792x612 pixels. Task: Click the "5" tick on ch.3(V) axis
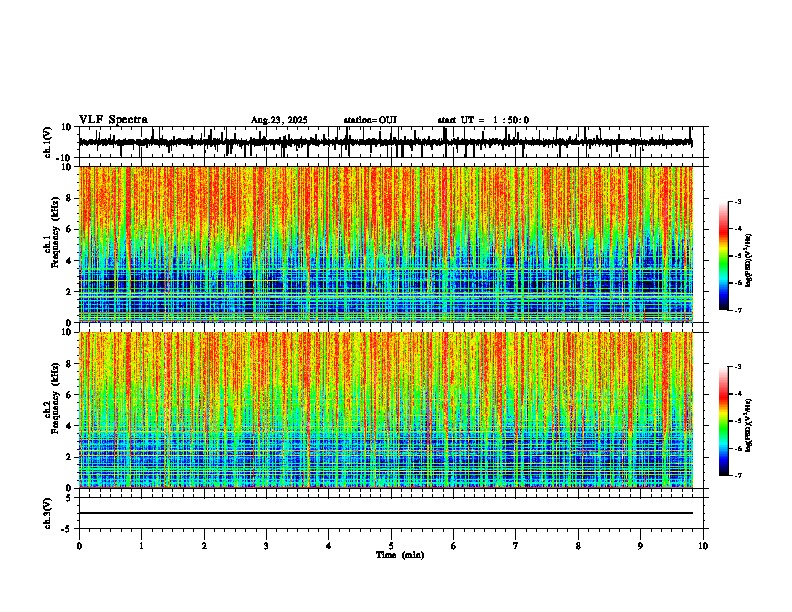coord(70,498)
